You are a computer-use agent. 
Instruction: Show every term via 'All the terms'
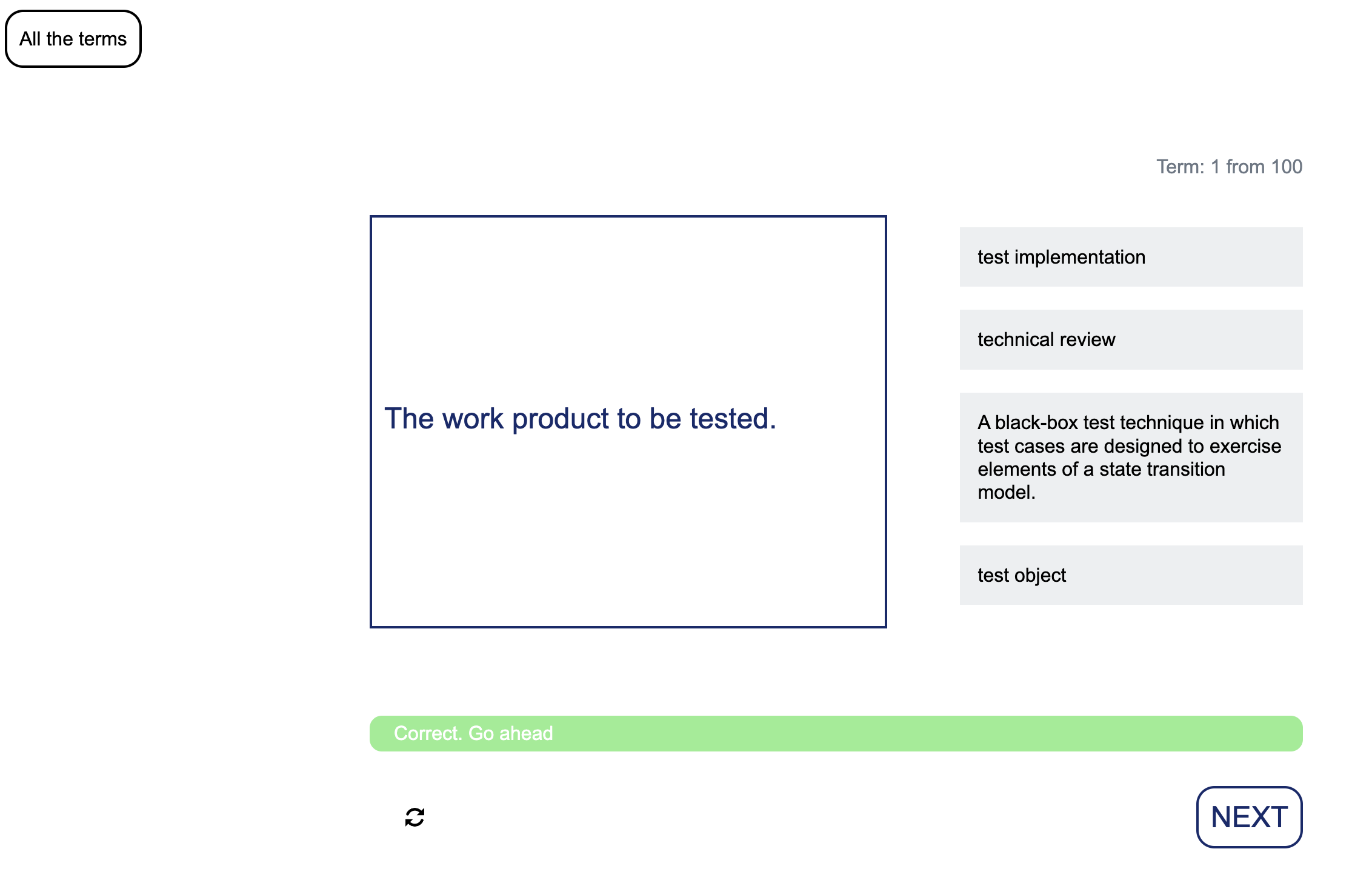click(x=73, y=39)
